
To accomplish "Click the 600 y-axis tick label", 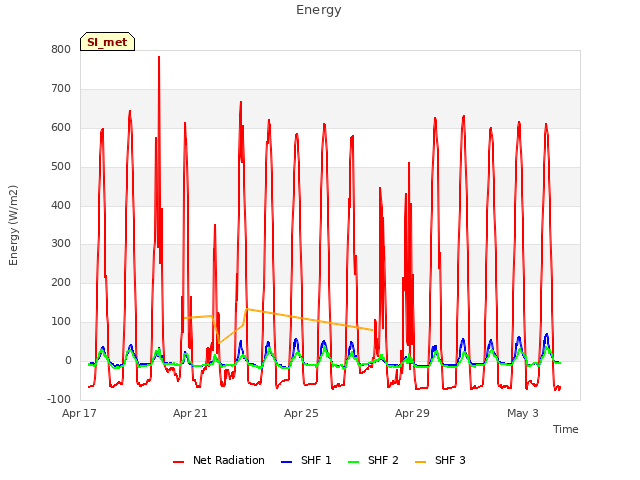I will (61, 128).
